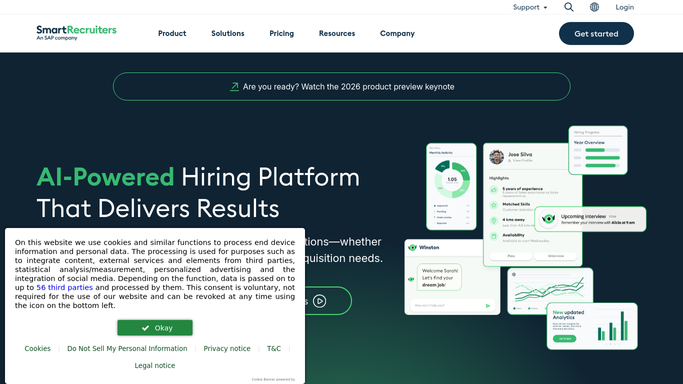Open the Product menu
Screen dimensions: 683x384
(x=172, y=34)
